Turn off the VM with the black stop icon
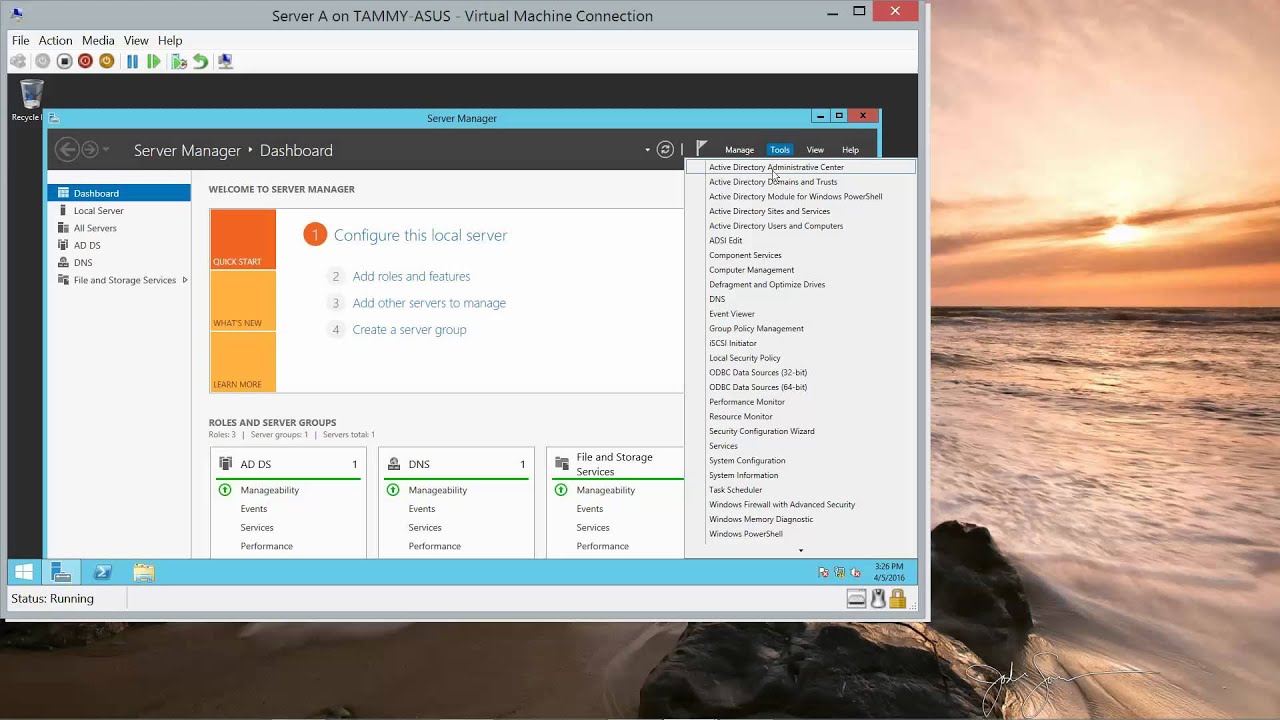1280x720 pixels. (x=64, y=62)
